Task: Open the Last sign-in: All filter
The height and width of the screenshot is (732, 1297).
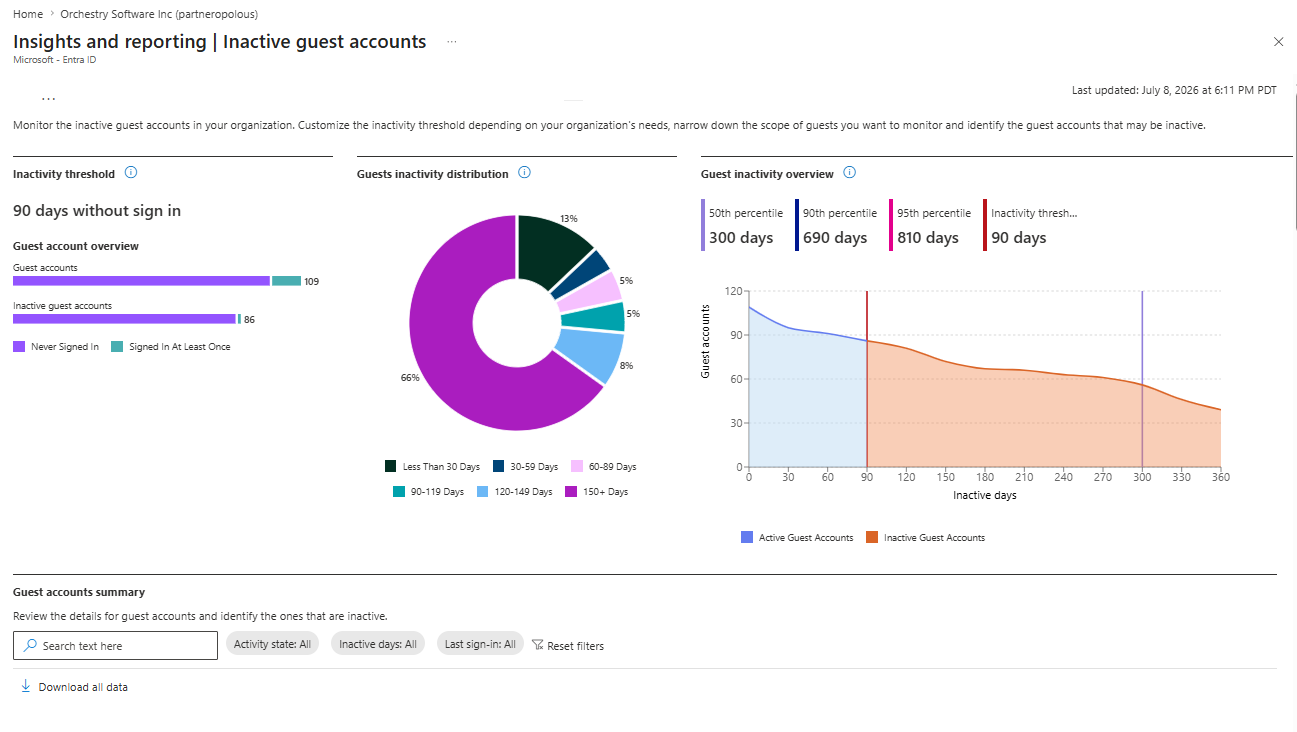Action: point(480,644)
